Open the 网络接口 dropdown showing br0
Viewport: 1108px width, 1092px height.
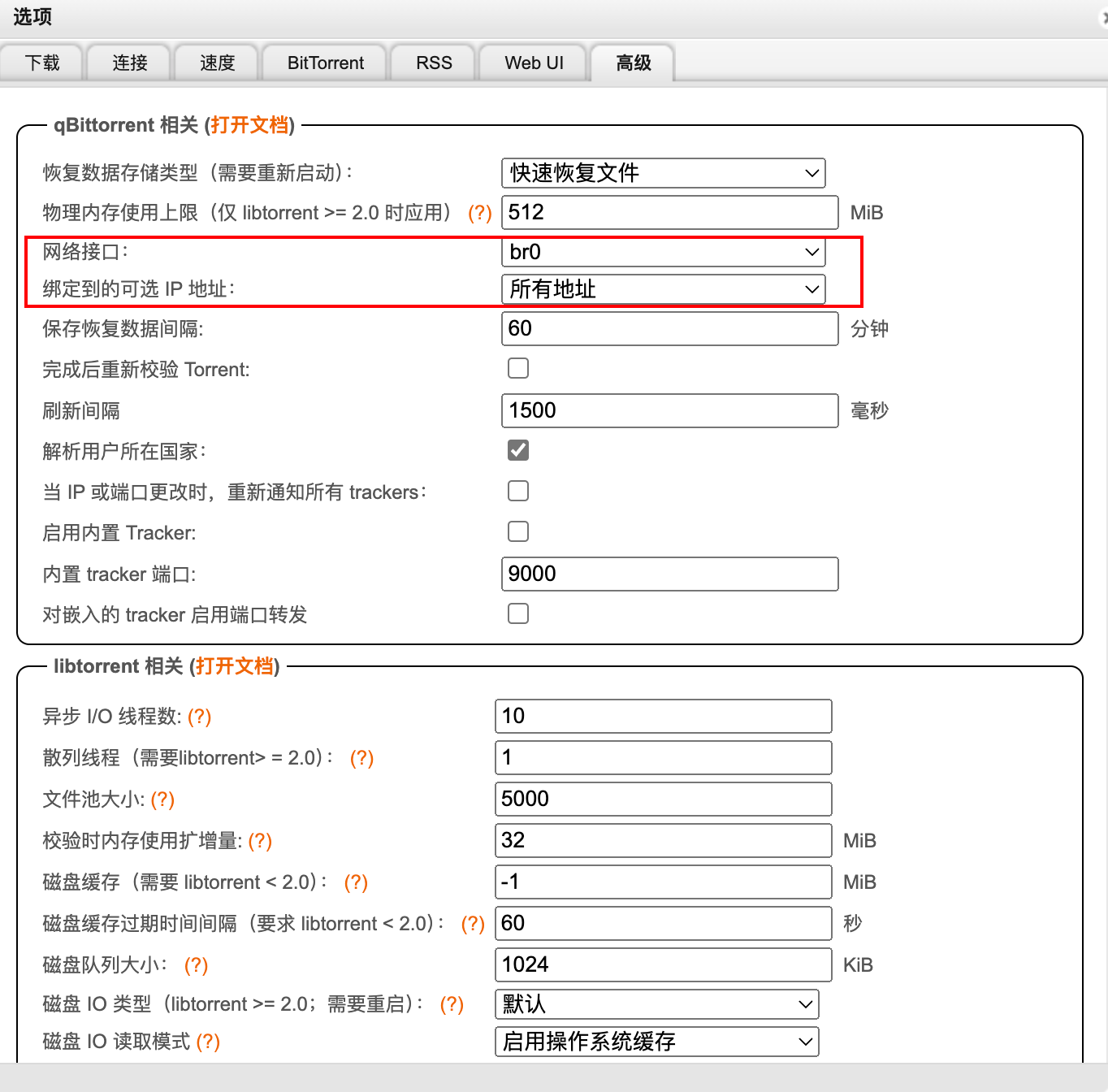pos(663,252)
